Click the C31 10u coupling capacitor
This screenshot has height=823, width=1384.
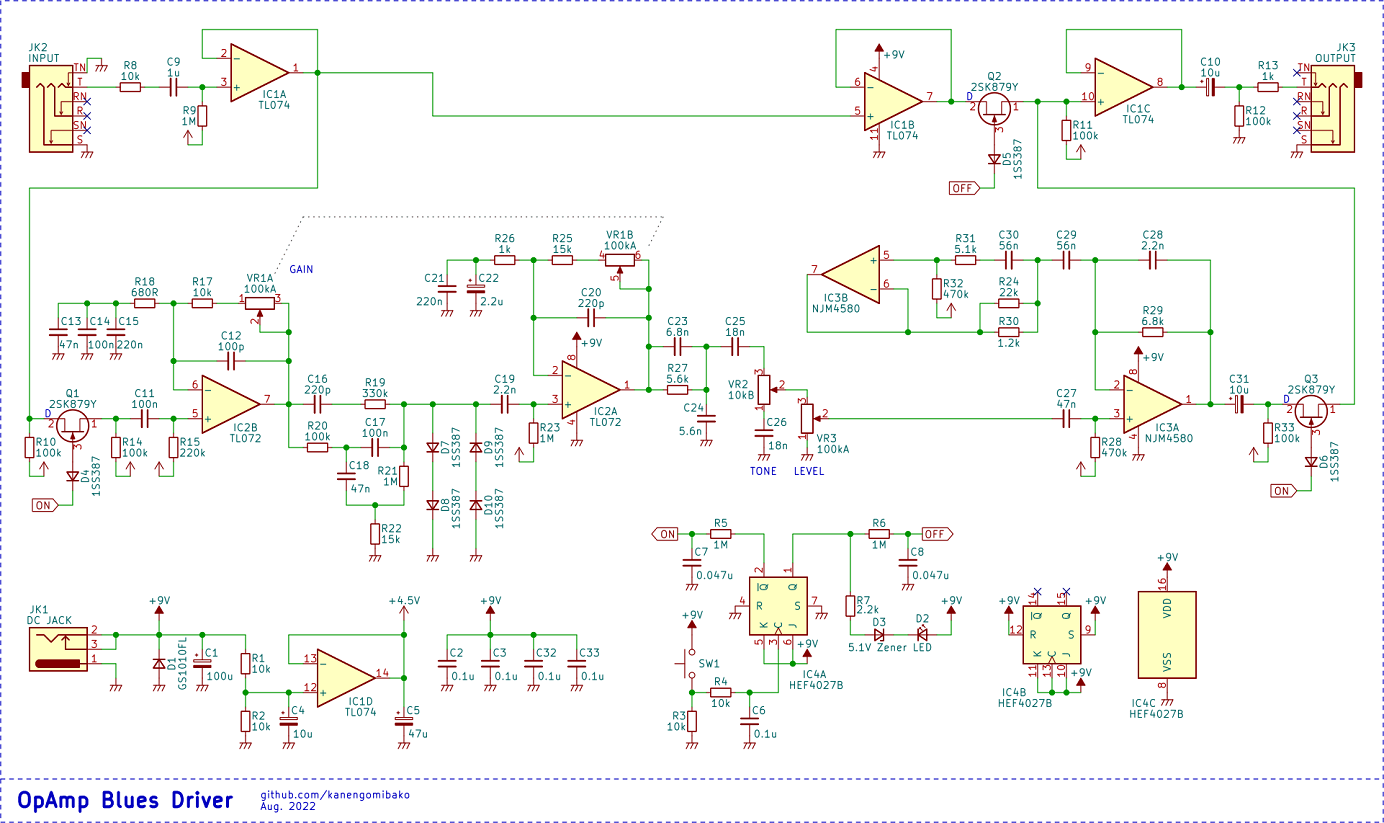pyautogui.click(x=1238, y=404)
